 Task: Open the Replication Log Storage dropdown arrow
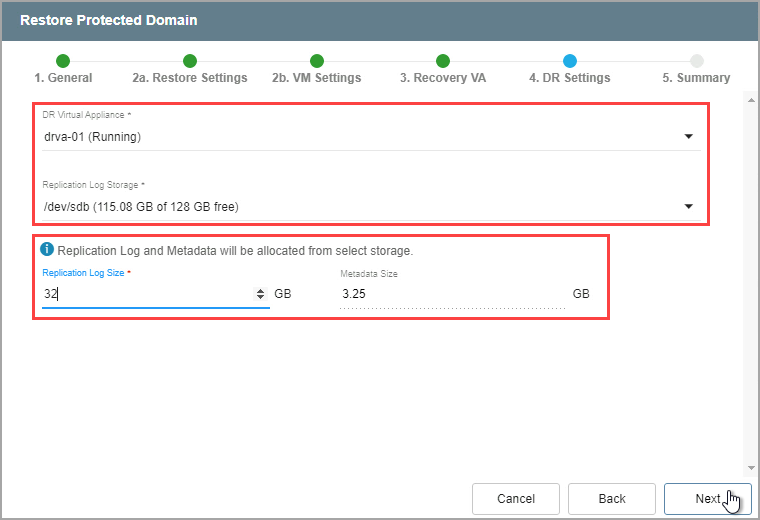[x=688, y=206]
